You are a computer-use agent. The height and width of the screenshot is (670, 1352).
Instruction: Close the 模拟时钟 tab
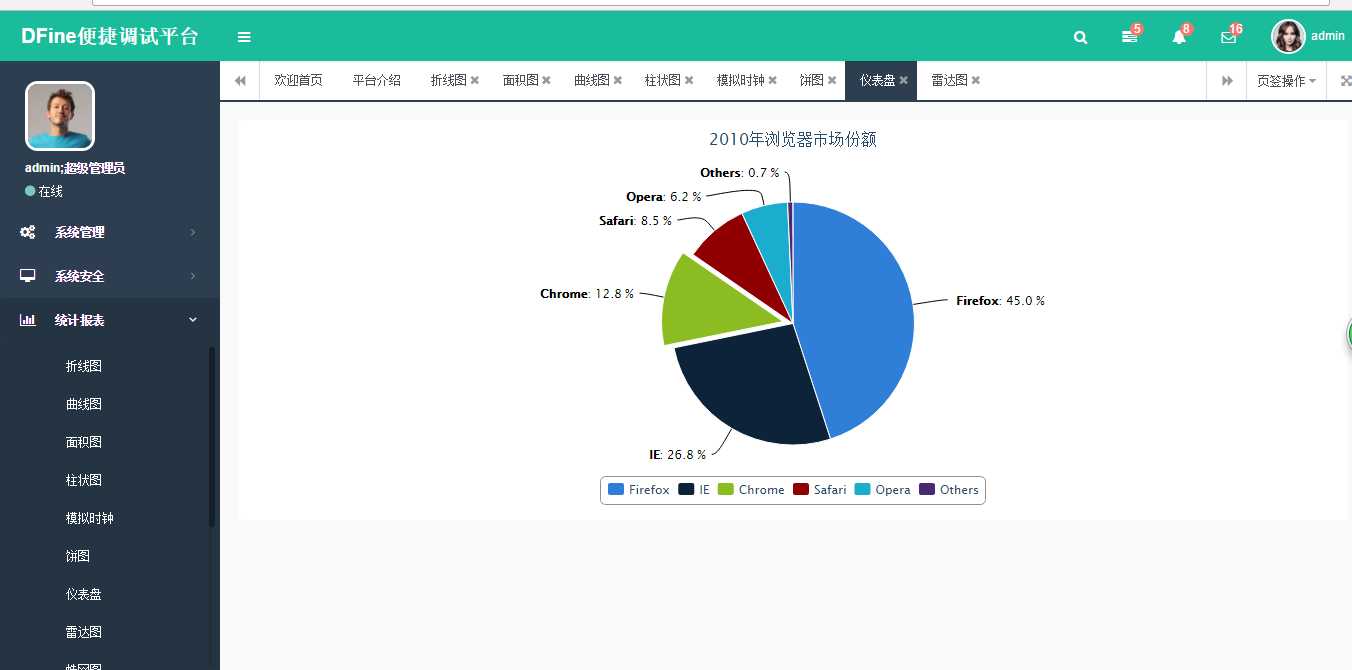tap(773, 81)
